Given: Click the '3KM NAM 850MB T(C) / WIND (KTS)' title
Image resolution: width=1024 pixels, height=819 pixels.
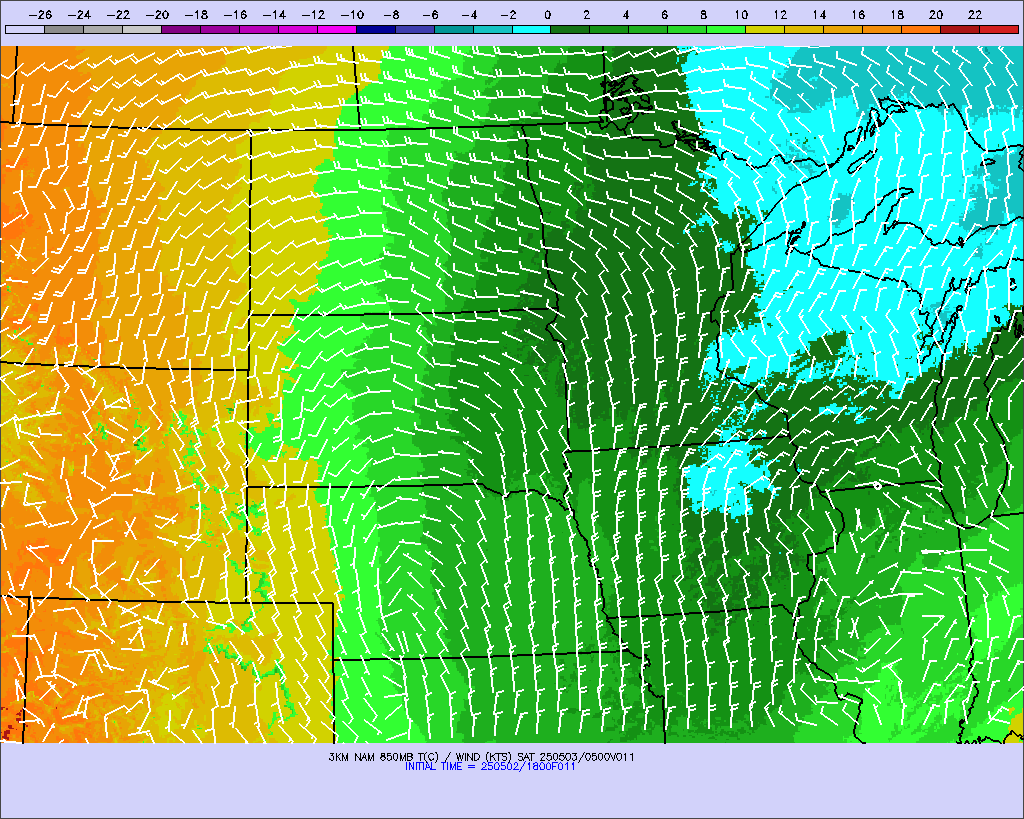Looking at the screenshot, I should coord(421,757).
